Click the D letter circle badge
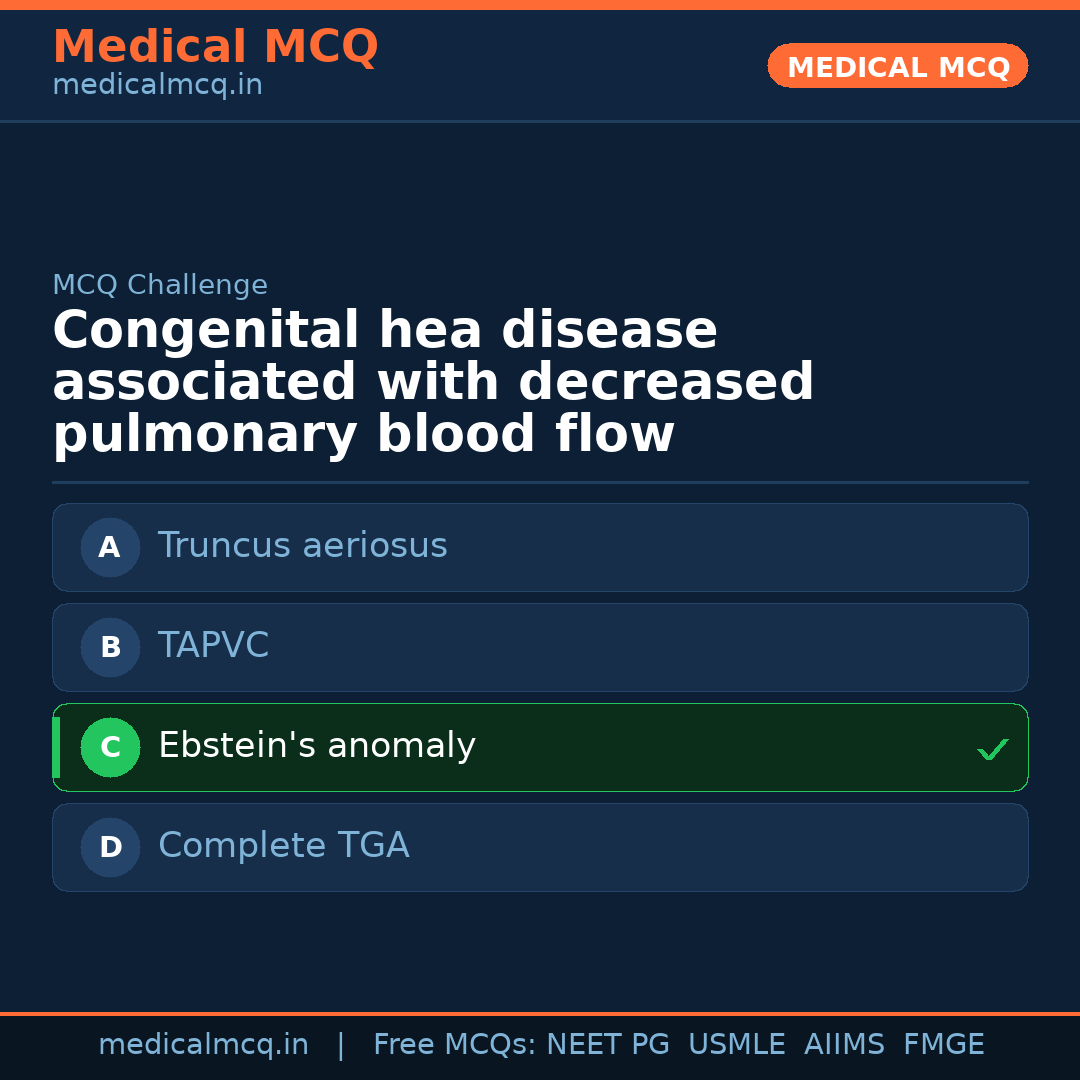Image resolution: width=1080 pixels, height=1080 pixels. pos(110,847)
